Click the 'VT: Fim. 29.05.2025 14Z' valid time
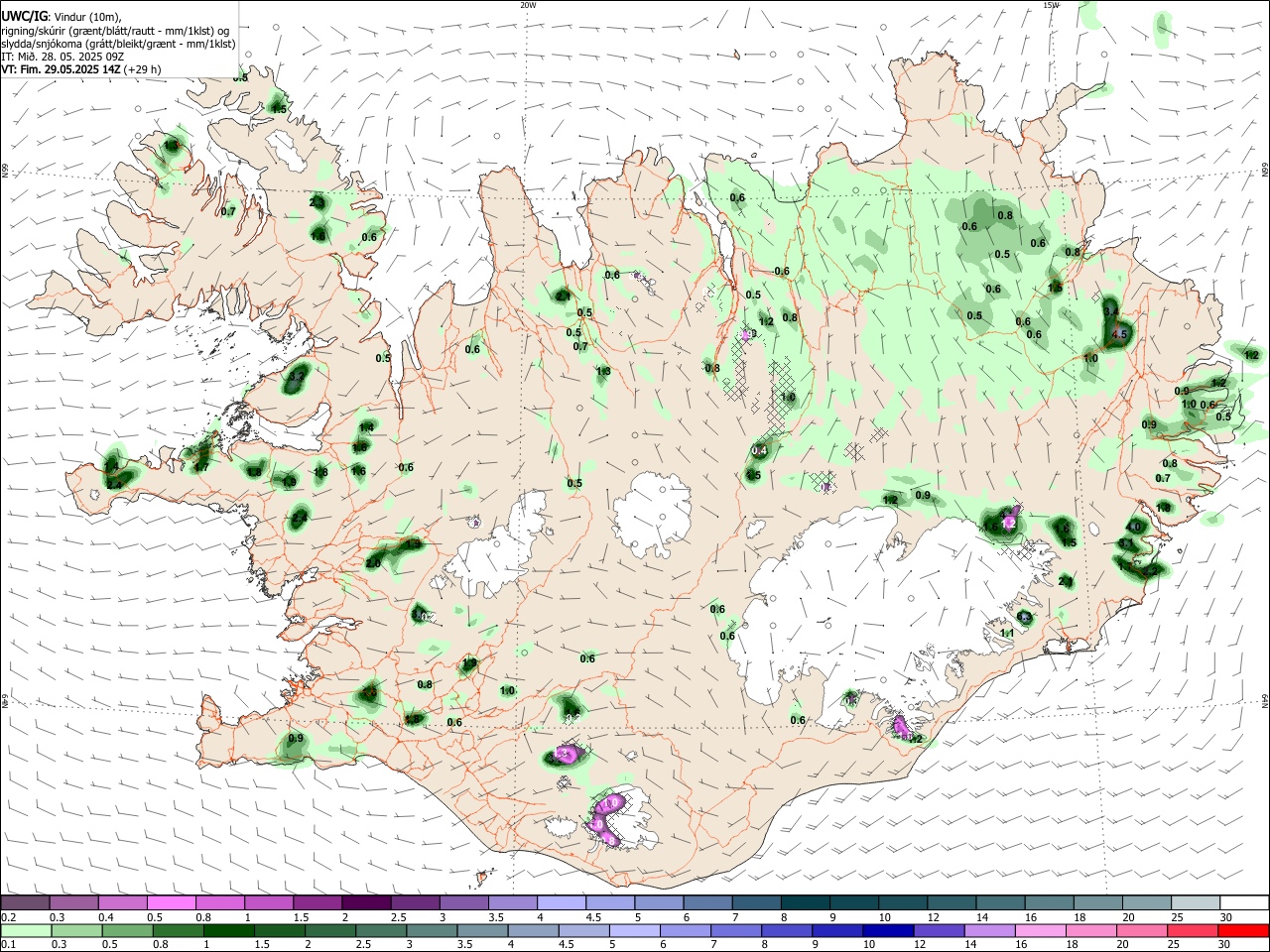The width and height of the screenshot is (1270, 952). click(x=59, y=69)
